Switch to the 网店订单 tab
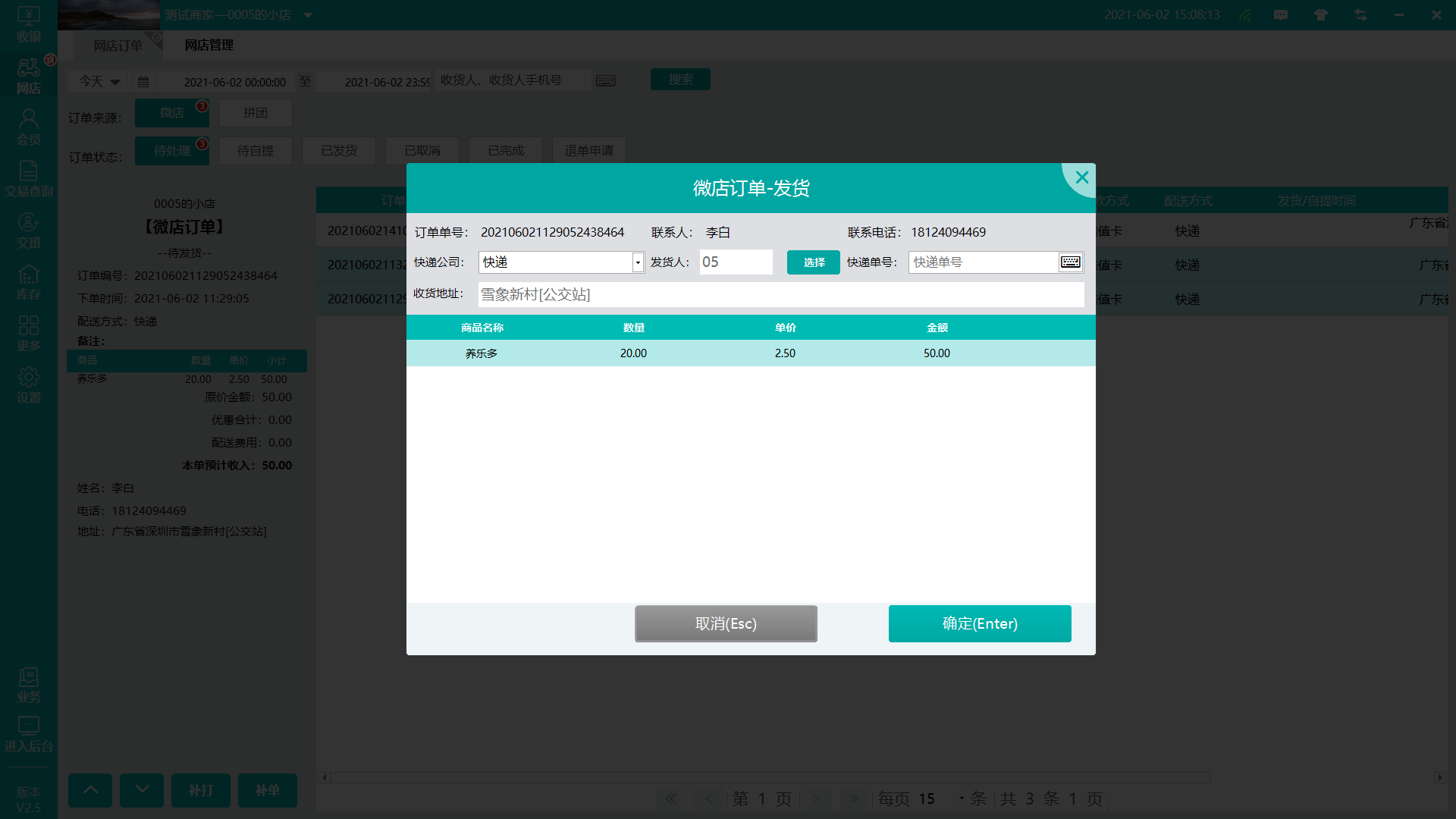 click(118, 45)
